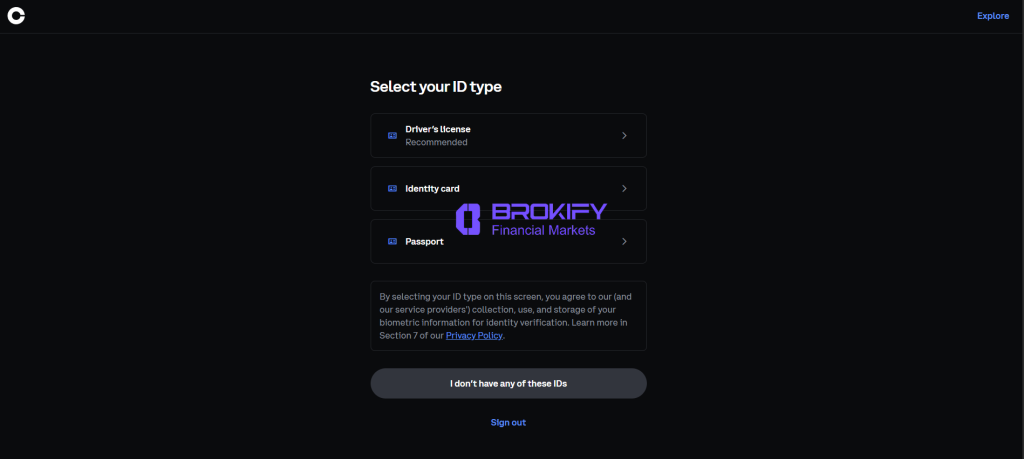Choose the Identity card label
1024x459 pixels.
click(432, 188)
